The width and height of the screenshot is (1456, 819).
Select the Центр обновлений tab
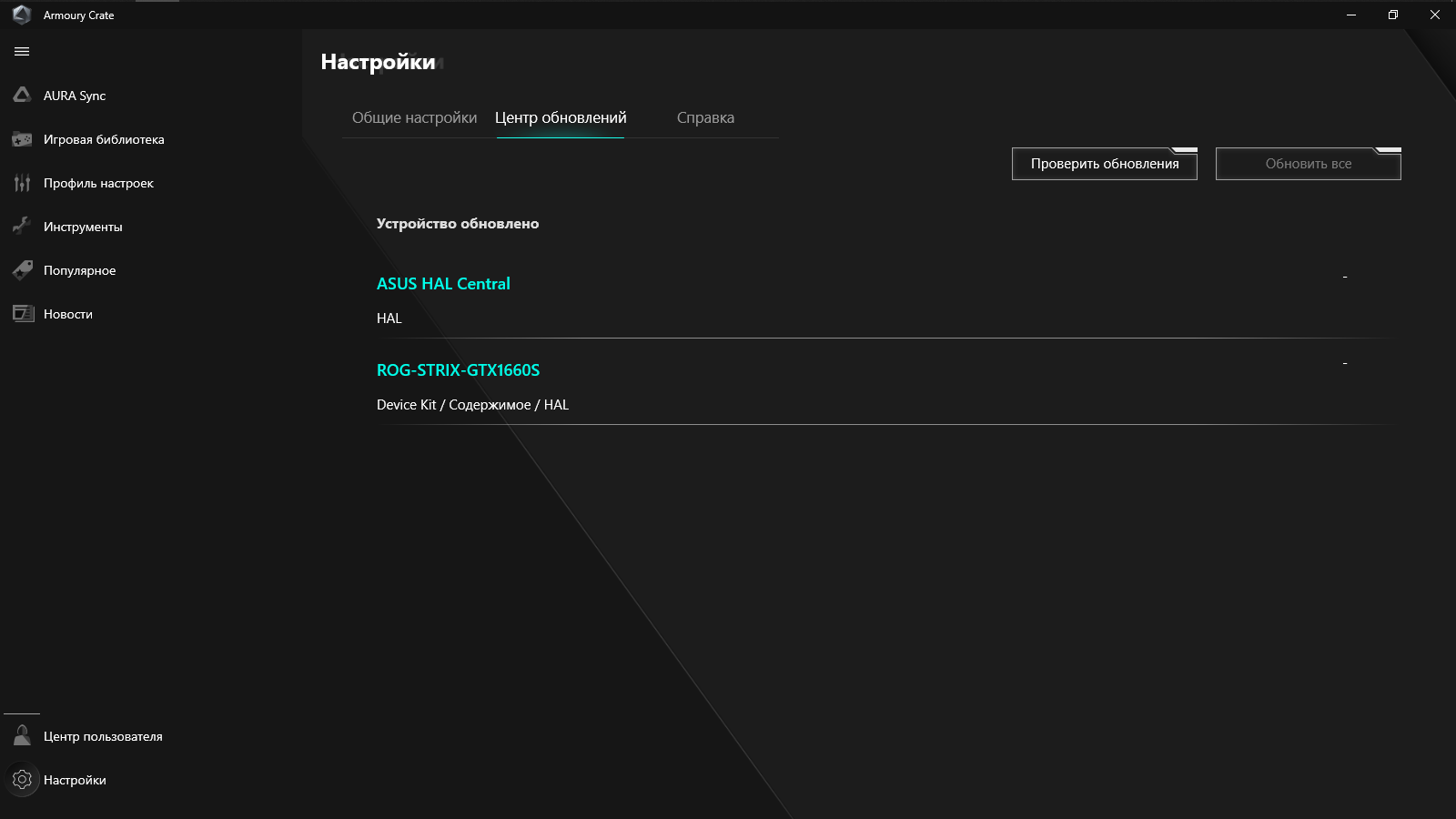click(561, 117)
